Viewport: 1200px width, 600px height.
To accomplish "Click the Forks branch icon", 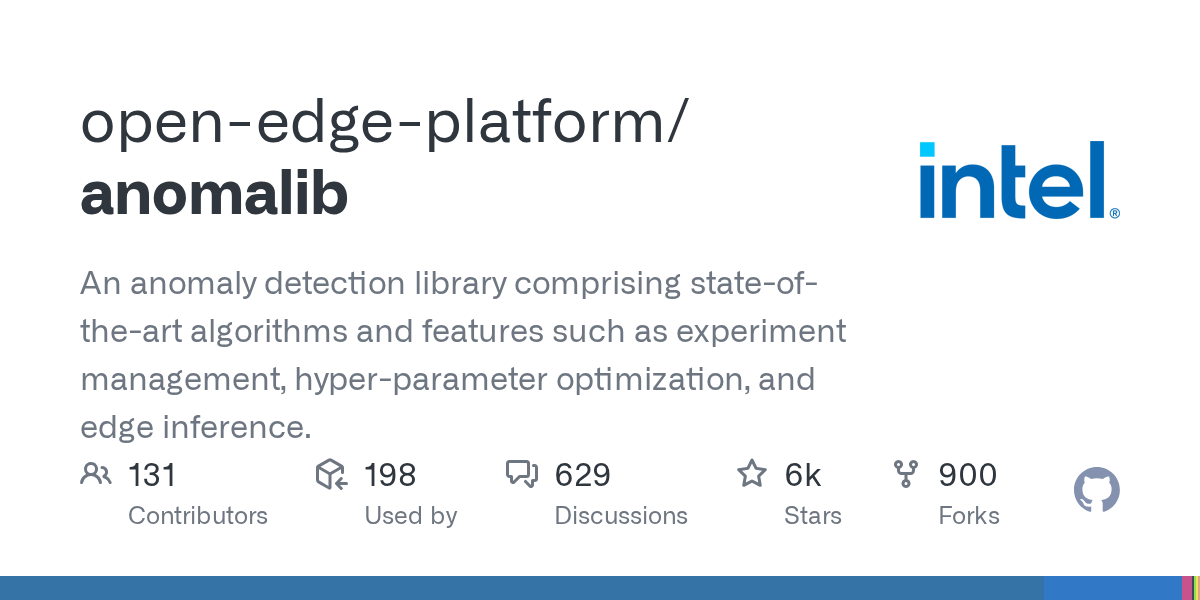I will coord(905,474).
